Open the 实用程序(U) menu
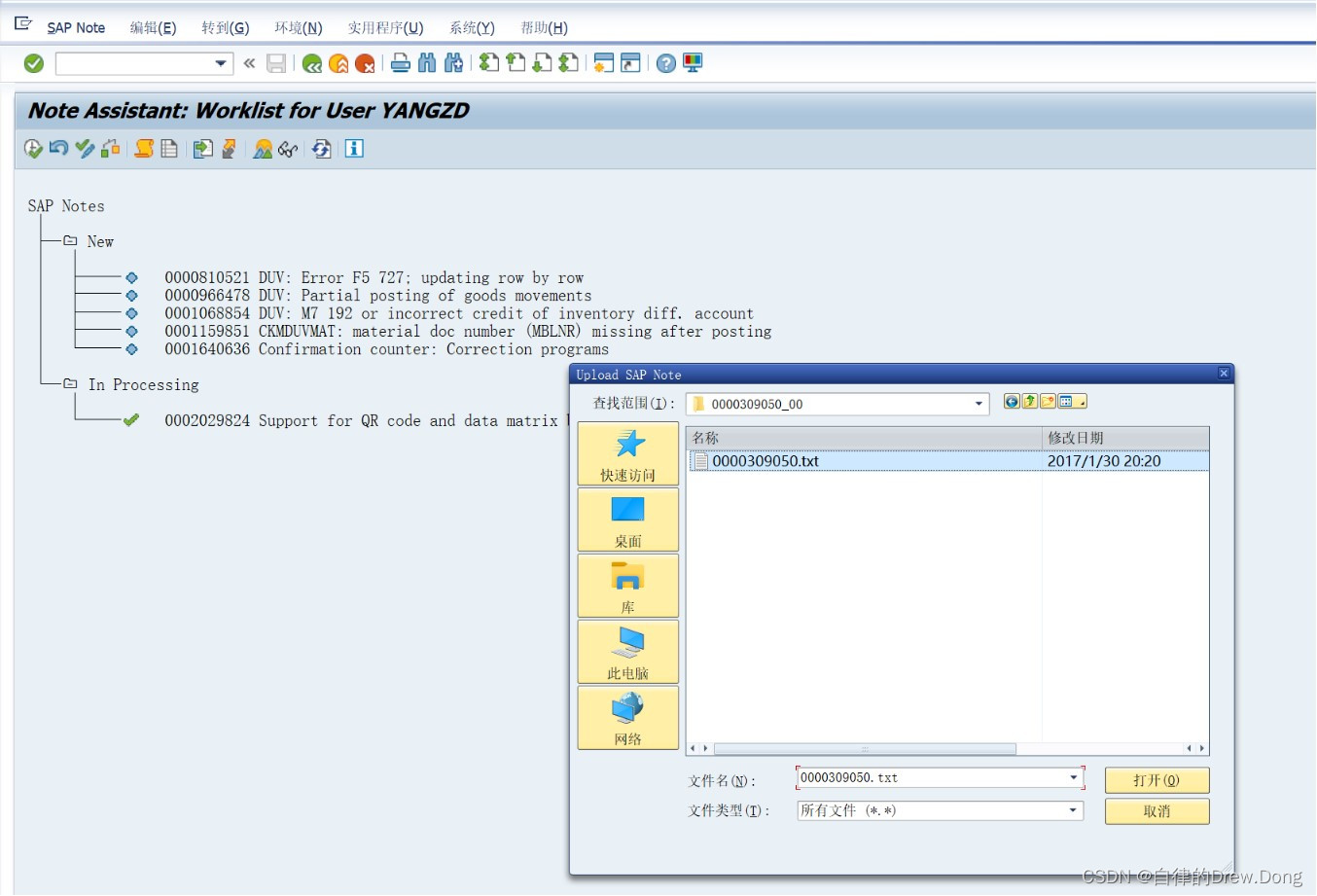 coord(386,27)
